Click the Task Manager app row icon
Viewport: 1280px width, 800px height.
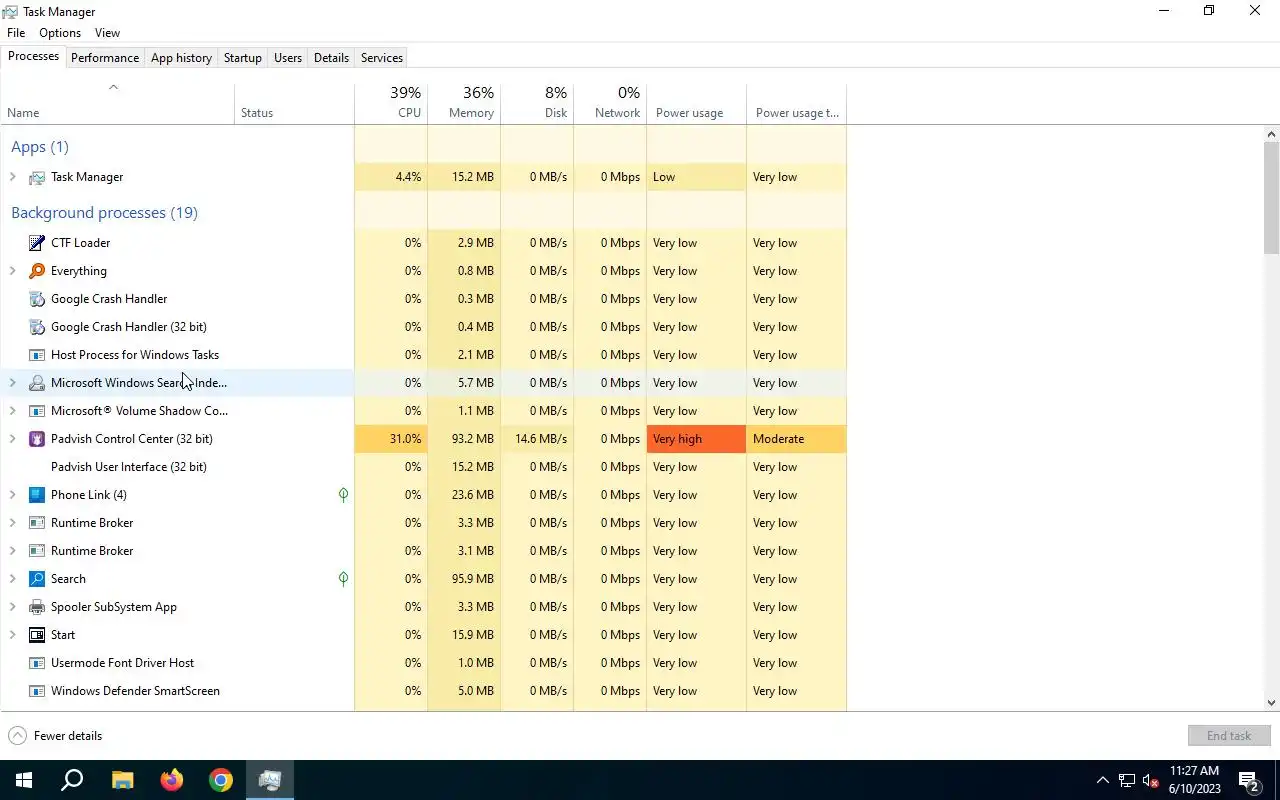37,177
